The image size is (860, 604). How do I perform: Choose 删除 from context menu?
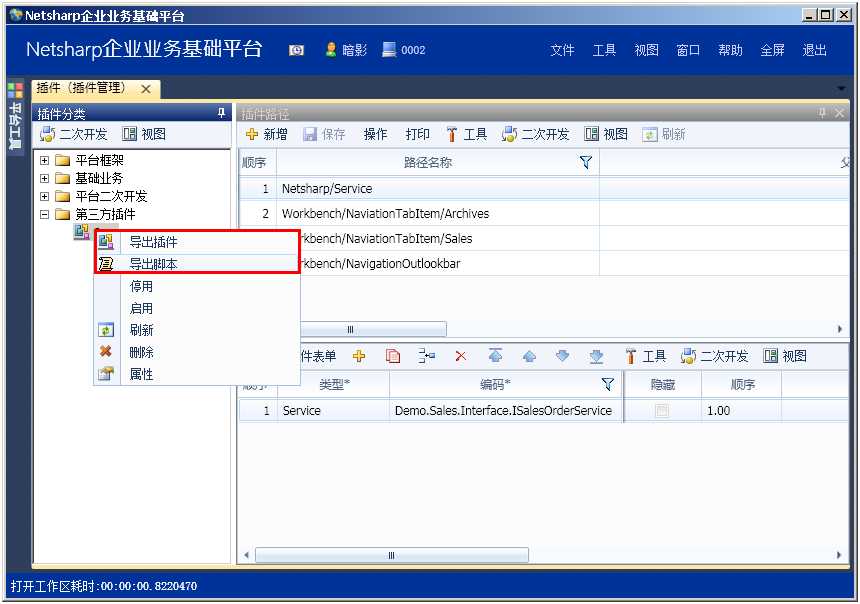(197, 352)
